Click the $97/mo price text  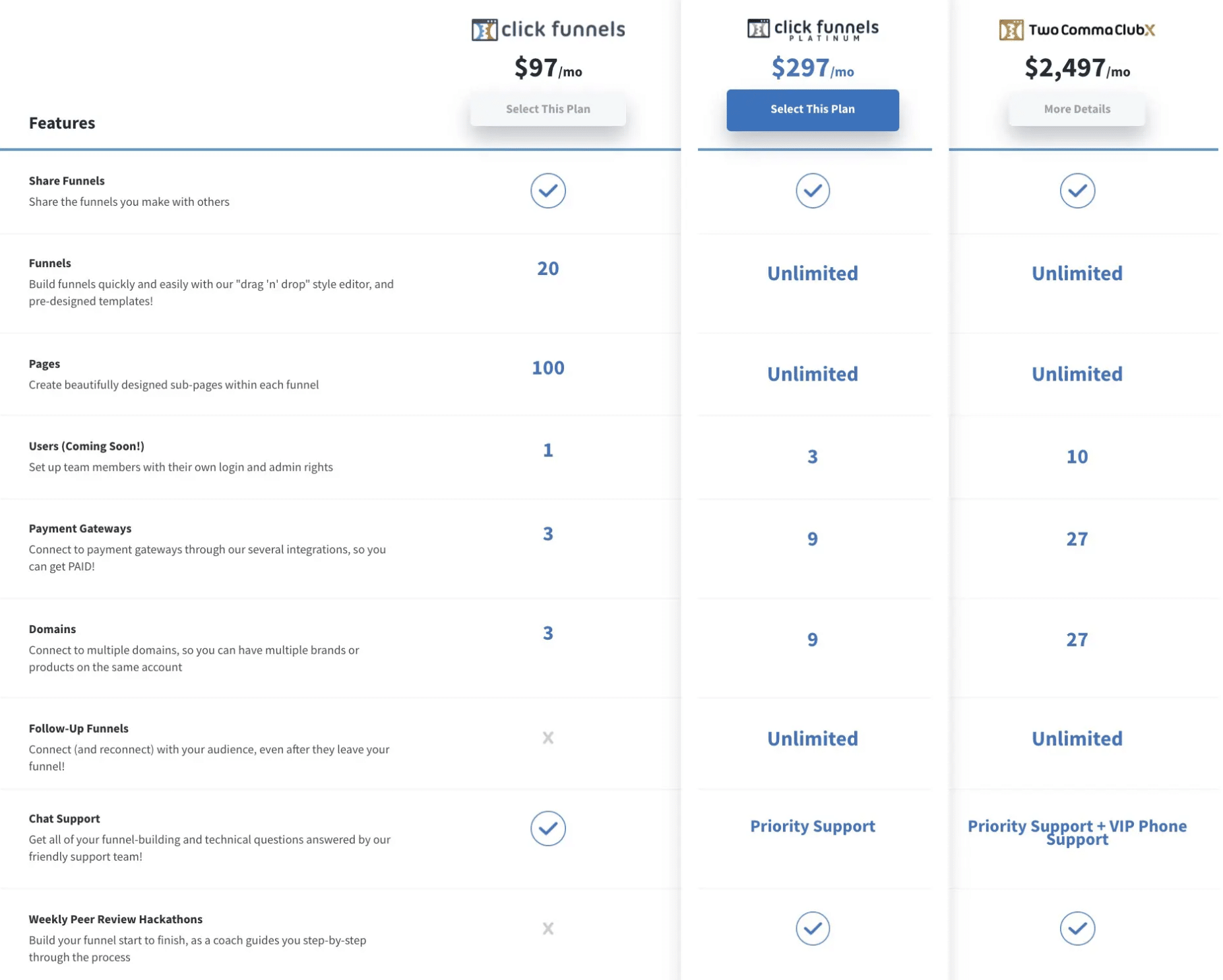[x=548, y=68]
